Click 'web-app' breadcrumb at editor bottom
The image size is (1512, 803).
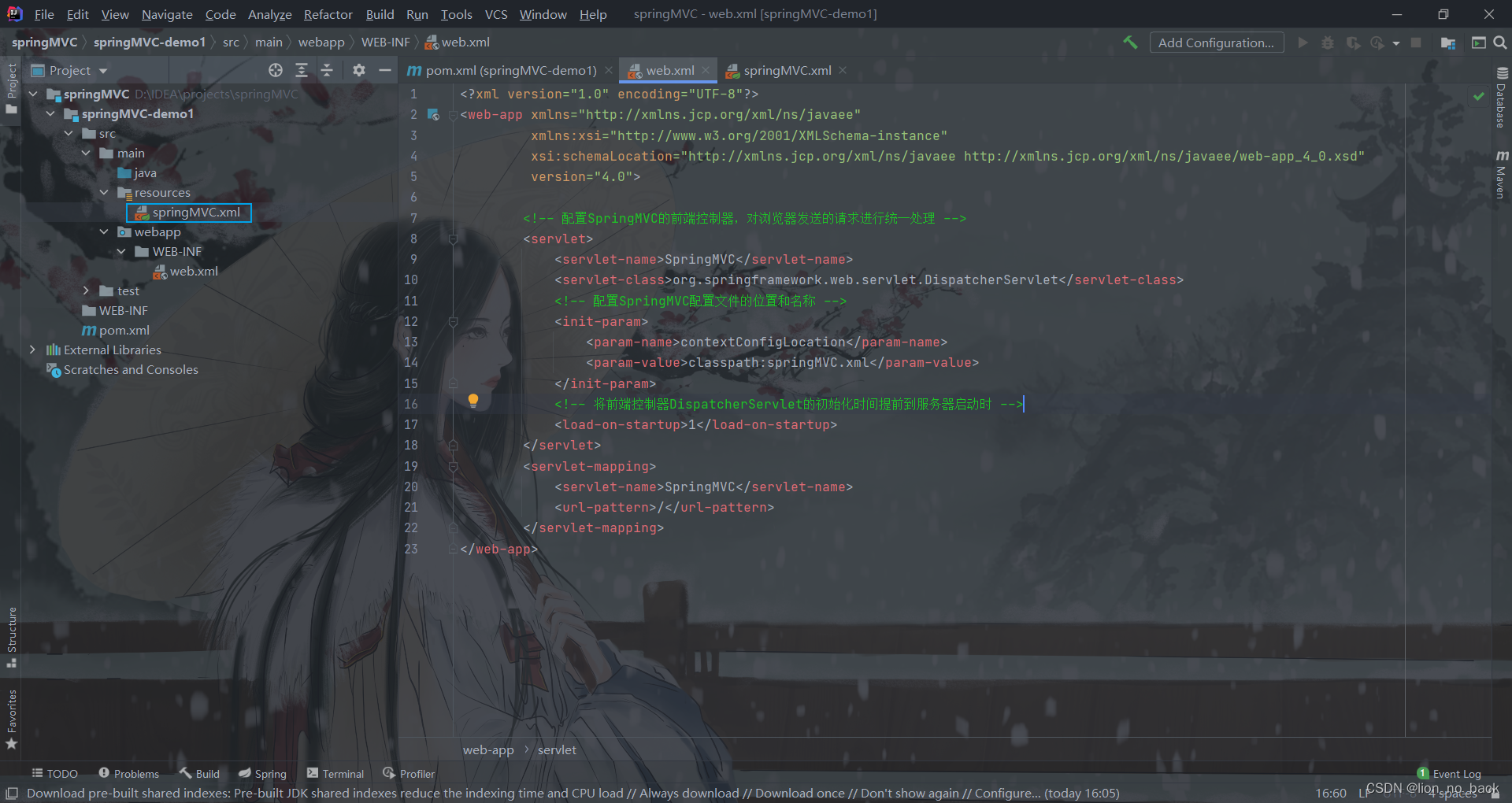(488, 749)
